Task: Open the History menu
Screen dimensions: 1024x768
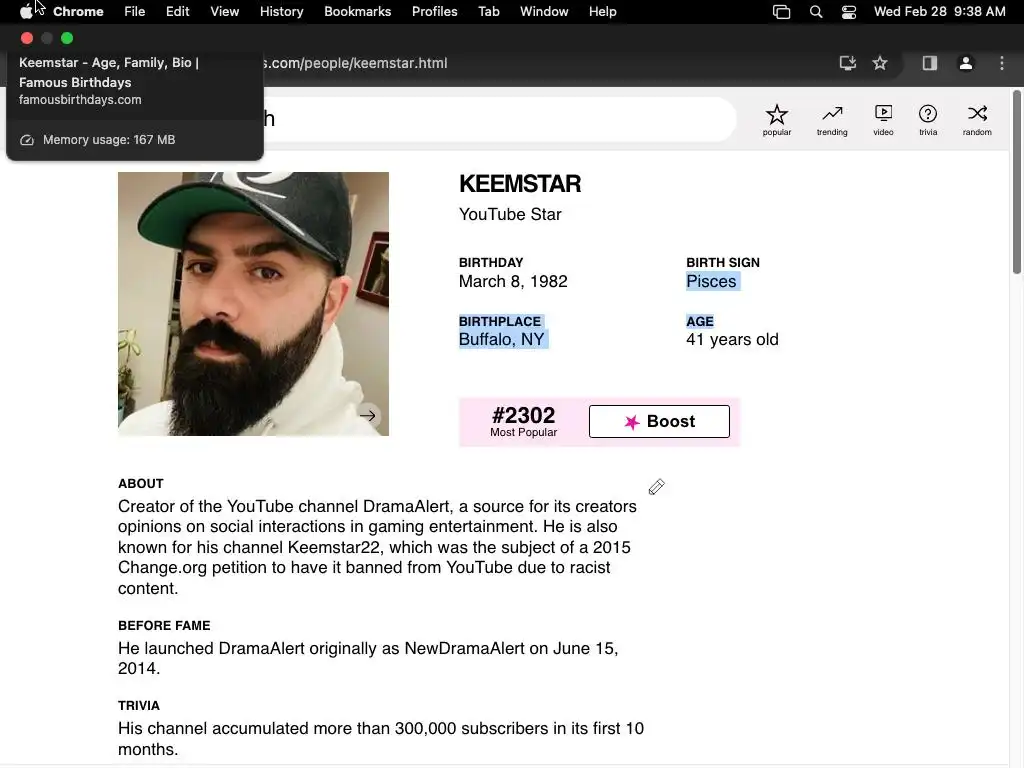Action: point(281,12)
